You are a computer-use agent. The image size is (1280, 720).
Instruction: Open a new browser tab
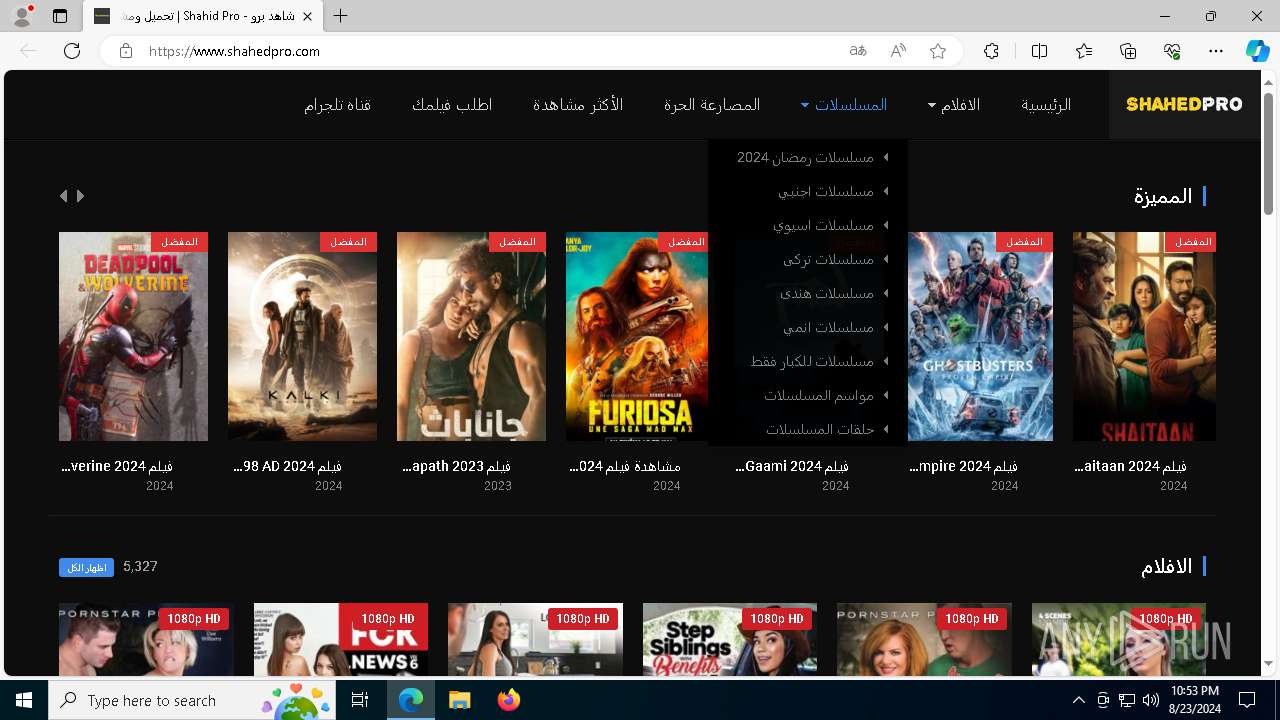point(341,16)
